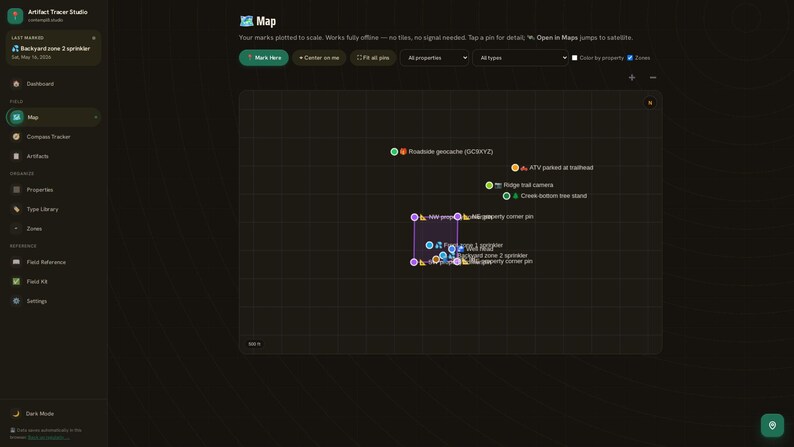Click the Ridge trail camera pin marker

point(489,185)
